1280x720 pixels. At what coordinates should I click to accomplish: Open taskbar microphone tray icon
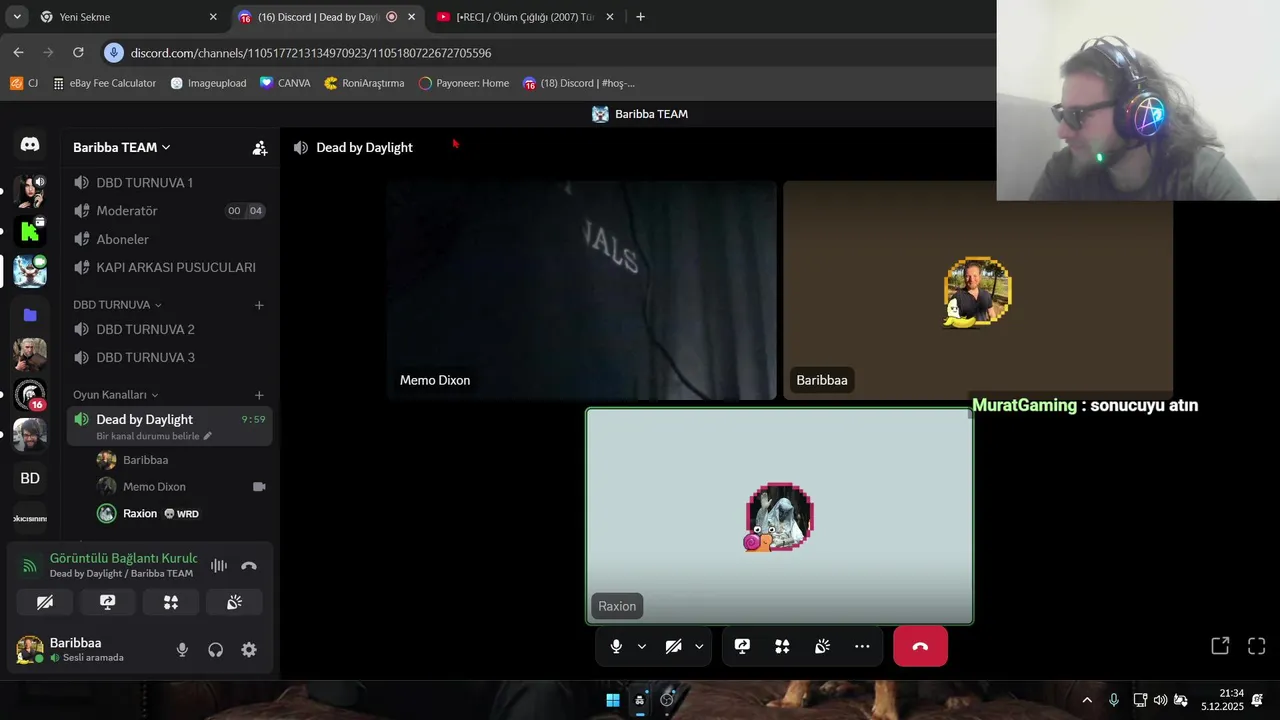click(1113, 700)
